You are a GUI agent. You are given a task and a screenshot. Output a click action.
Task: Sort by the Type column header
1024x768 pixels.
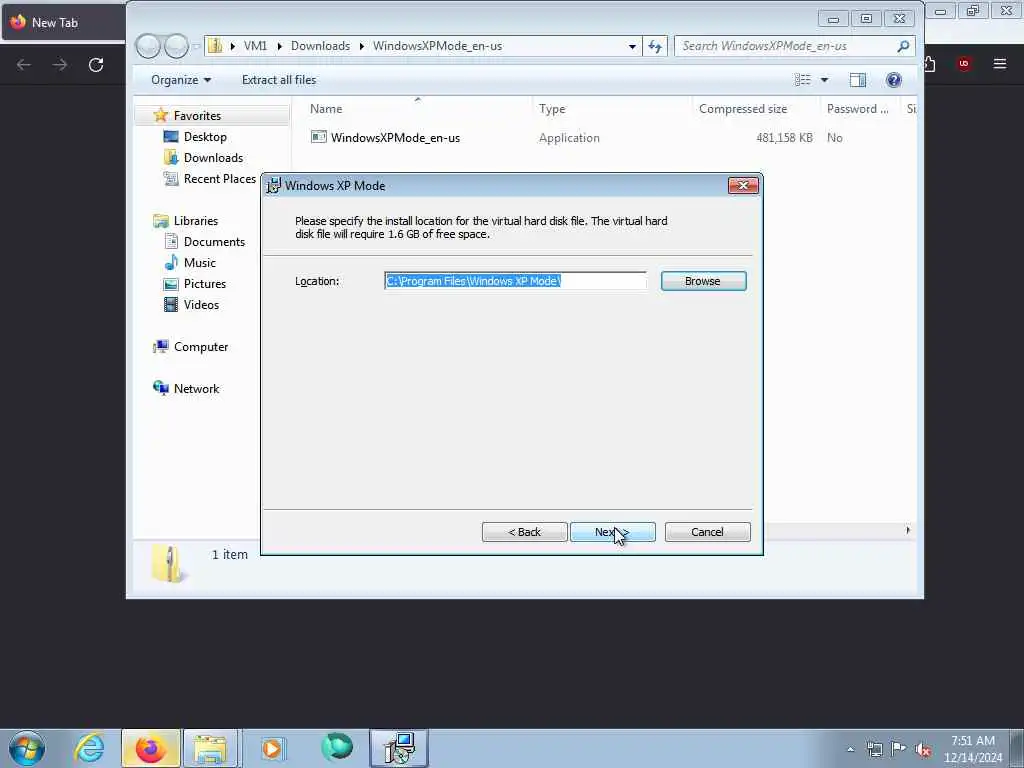(552, 108)
